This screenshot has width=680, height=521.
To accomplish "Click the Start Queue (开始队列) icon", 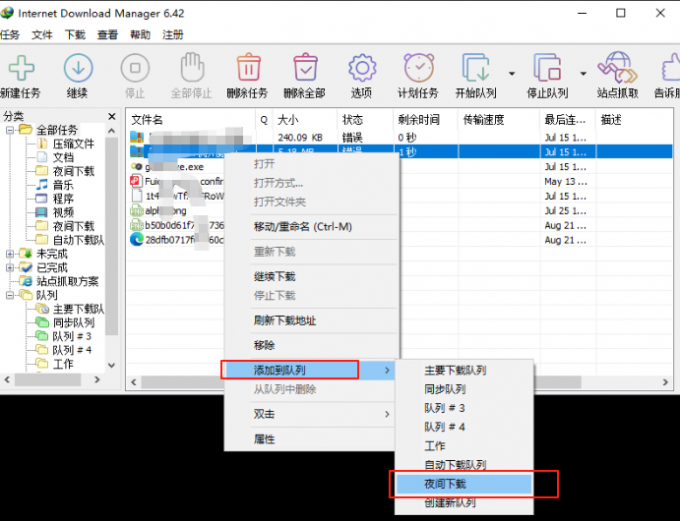I will [x=475, y=68].
